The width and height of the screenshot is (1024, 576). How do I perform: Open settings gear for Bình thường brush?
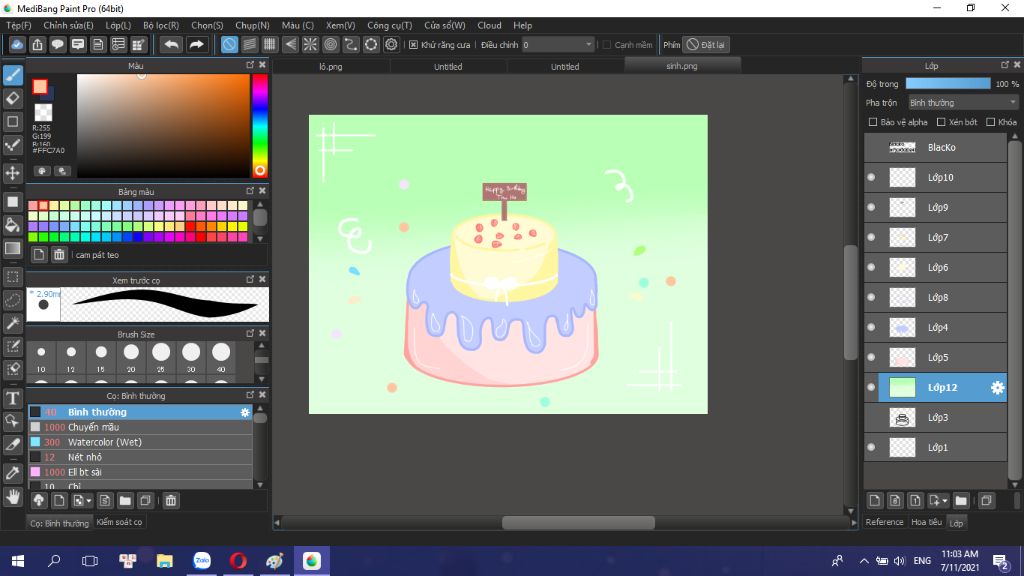tap(245, 412)
